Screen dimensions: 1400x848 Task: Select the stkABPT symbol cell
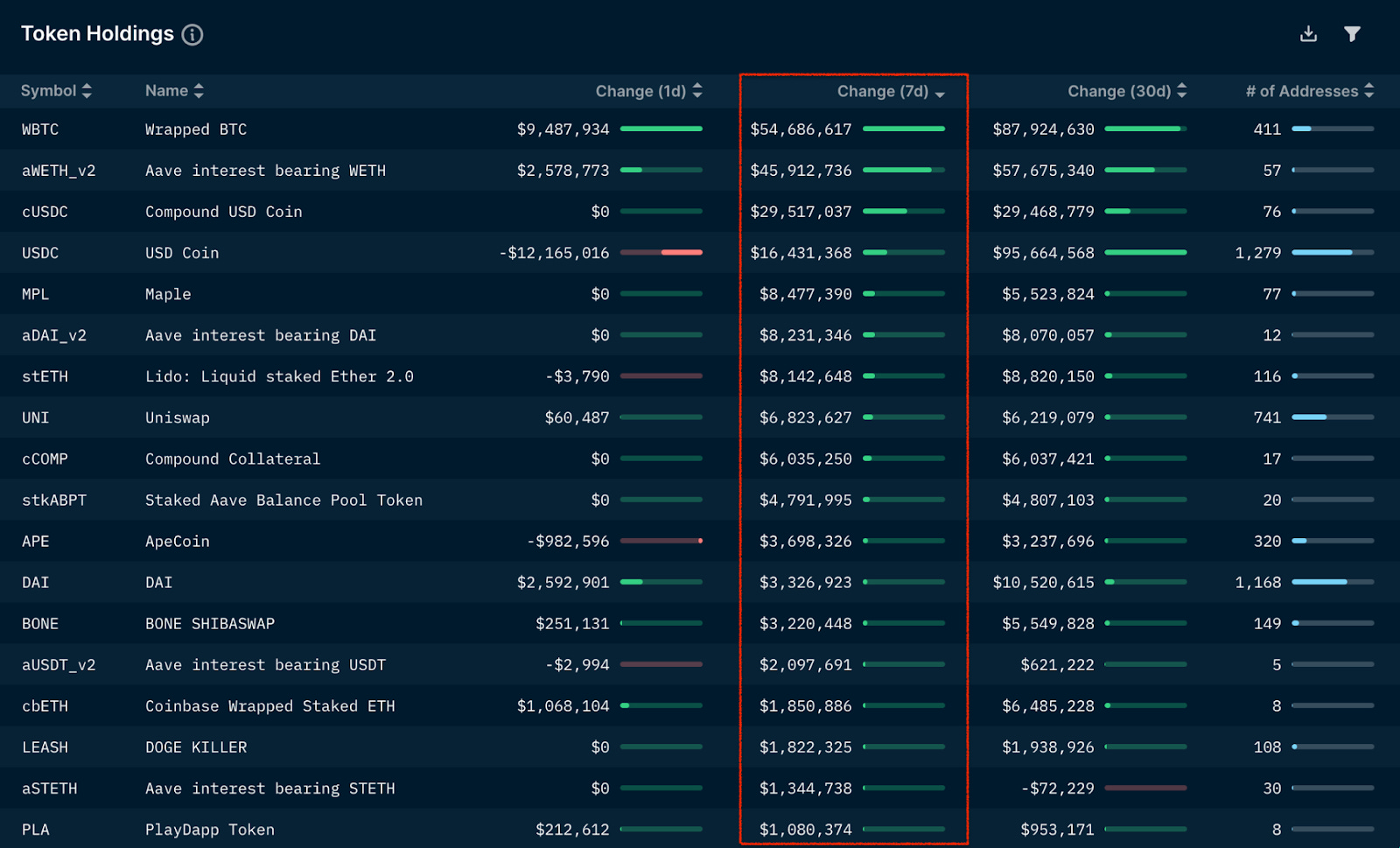click(x=54, y=500)
